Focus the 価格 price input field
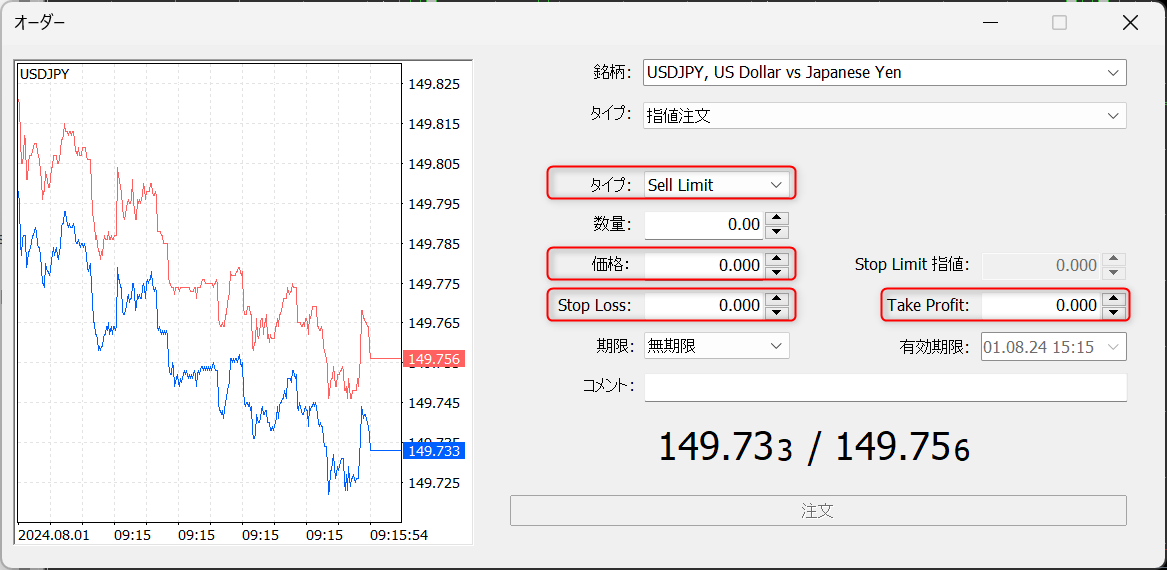Screen dimensions: 1167x570 coord(704,265)
